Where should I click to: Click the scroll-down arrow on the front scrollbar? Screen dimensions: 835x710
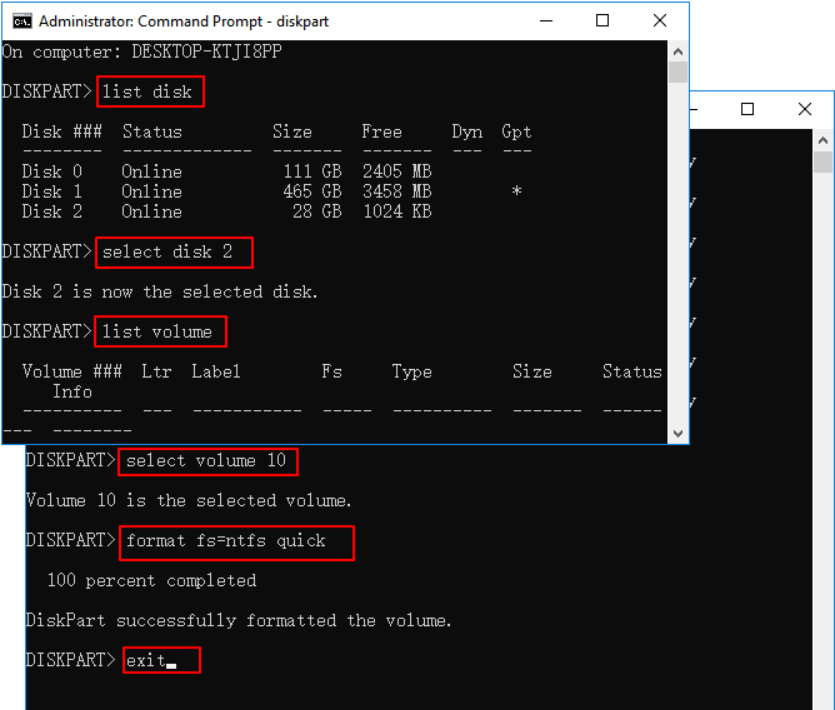point(680,431)
